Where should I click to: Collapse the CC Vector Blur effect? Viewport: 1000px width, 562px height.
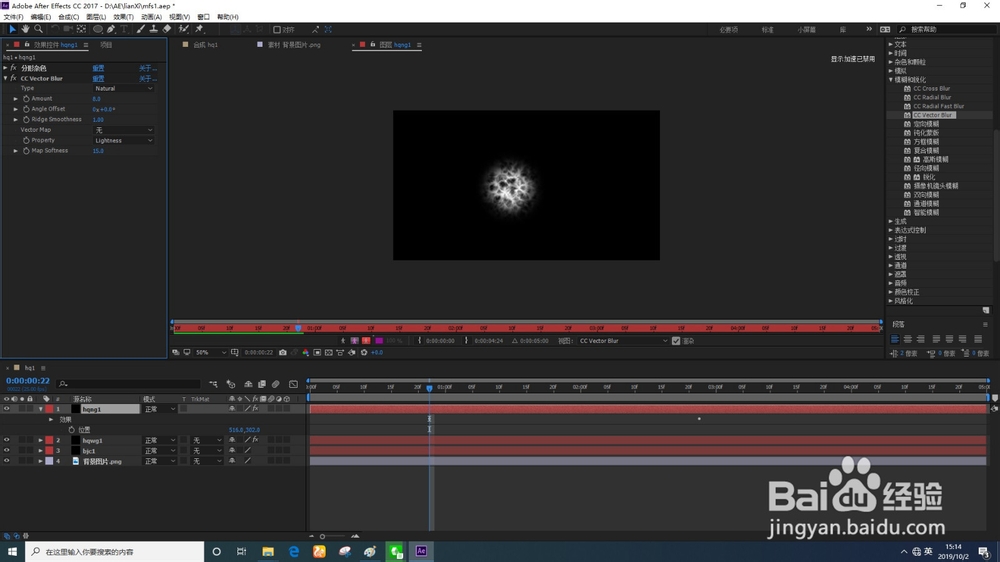point(6,78)
